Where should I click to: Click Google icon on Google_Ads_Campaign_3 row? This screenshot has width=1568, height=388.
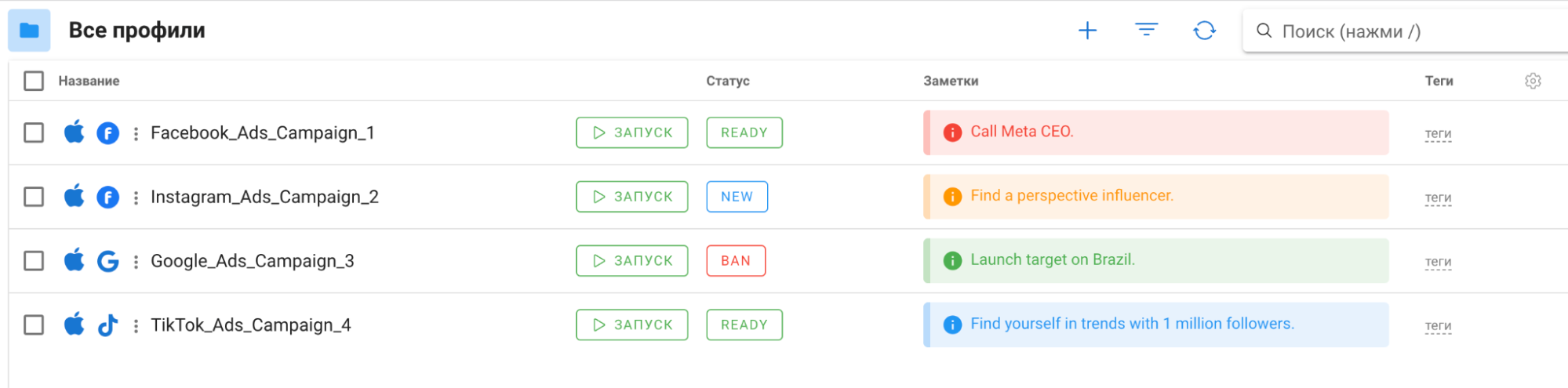(x=107, y=261)
